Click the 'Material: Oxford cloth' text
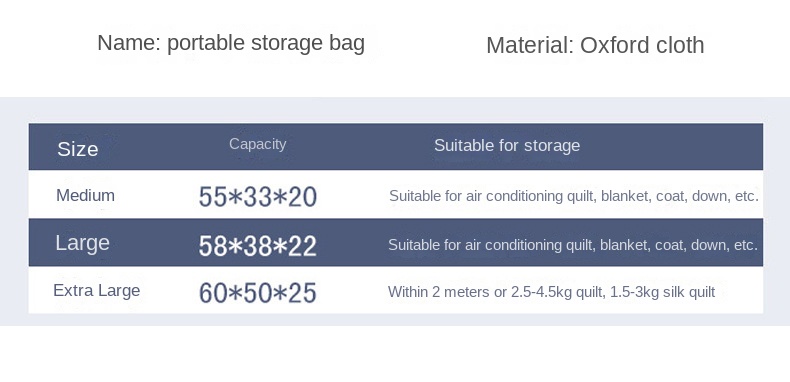The width and height of the screenshot is (790, 382). (x=595, y=45)
